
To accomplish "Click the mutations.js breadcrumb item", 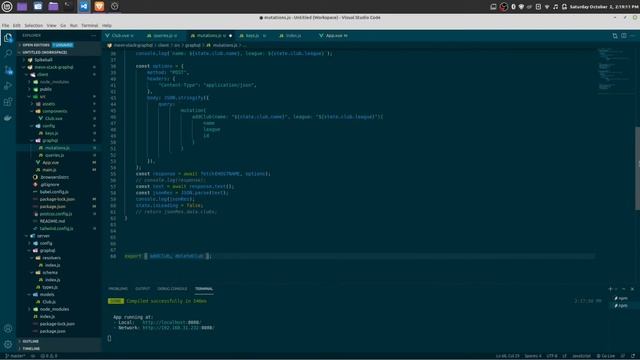I will (x=222, y=45).
